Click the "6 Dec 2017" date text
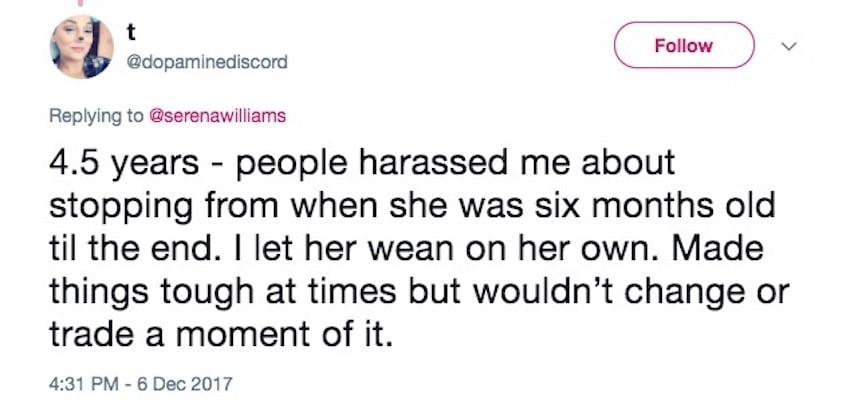The height and width of the screenshot is (400, 850). (x=184, y=384)
